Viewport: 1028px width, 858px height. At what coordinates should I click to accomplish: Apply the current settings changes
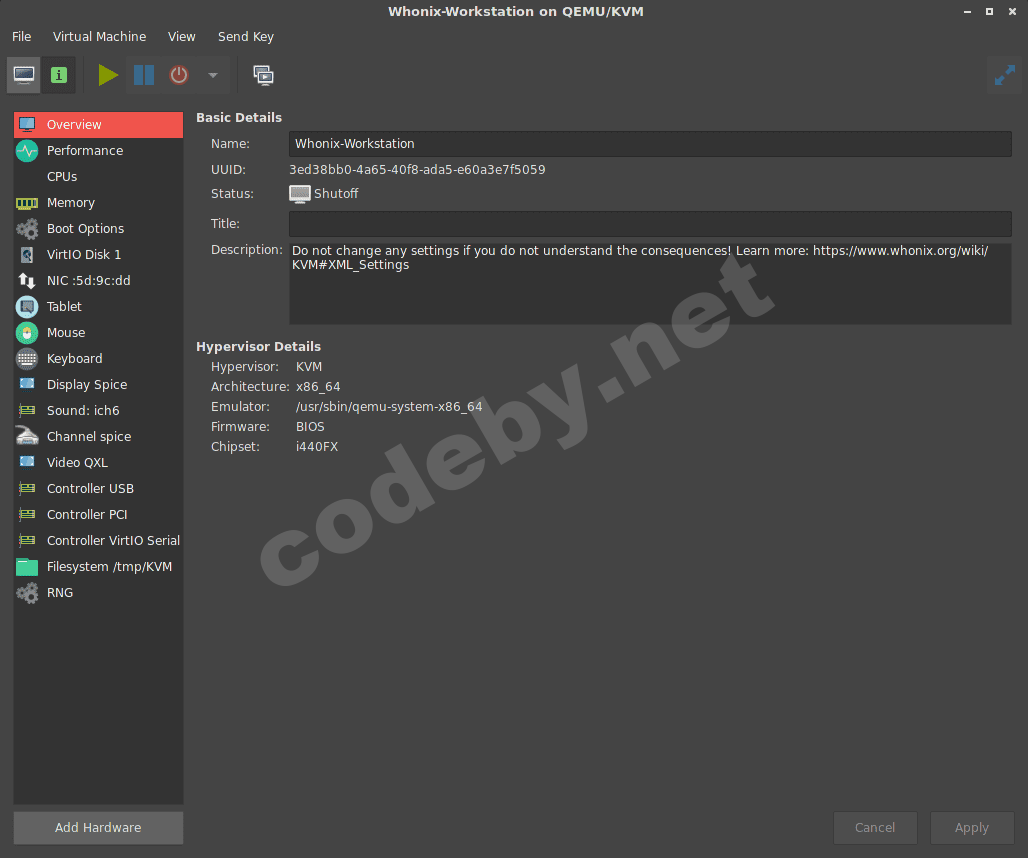(971, 827)
